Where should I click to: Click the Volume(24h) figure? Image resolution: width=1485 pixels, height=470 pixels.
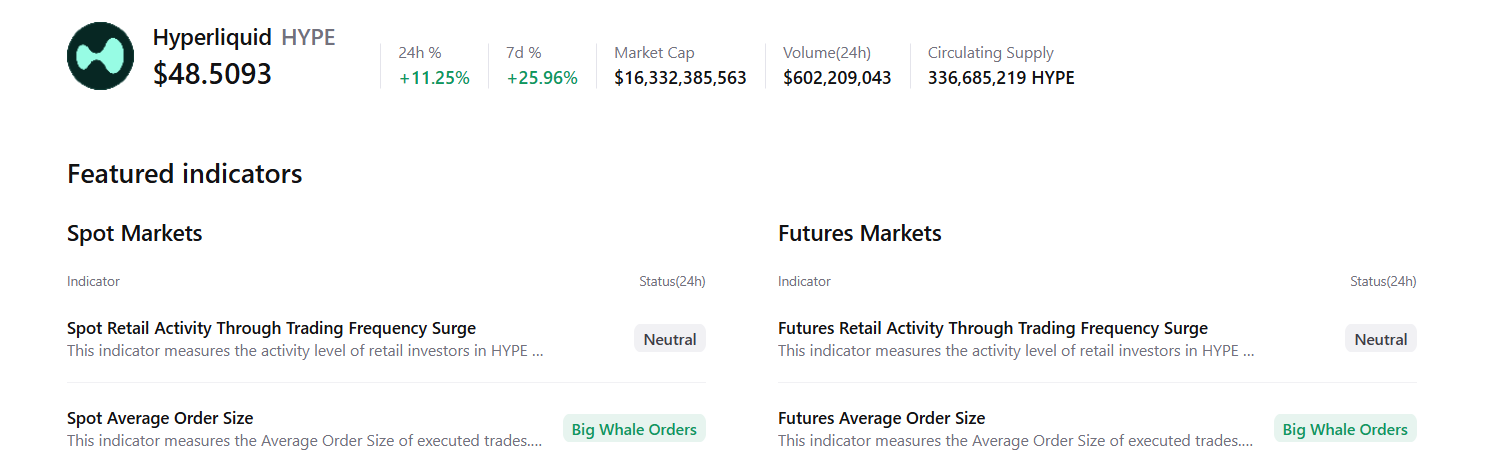(837, 78)
